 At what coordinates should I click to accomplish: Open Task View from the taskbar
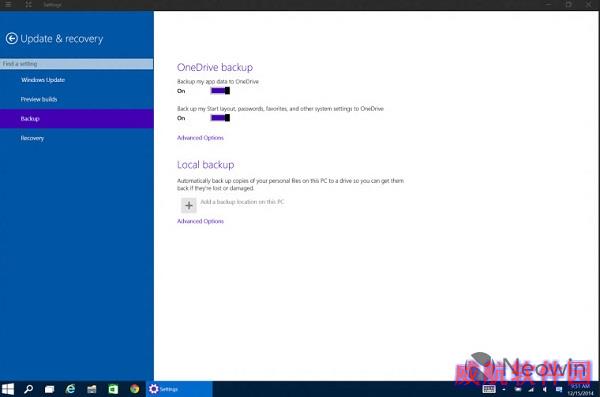(49, 389)
